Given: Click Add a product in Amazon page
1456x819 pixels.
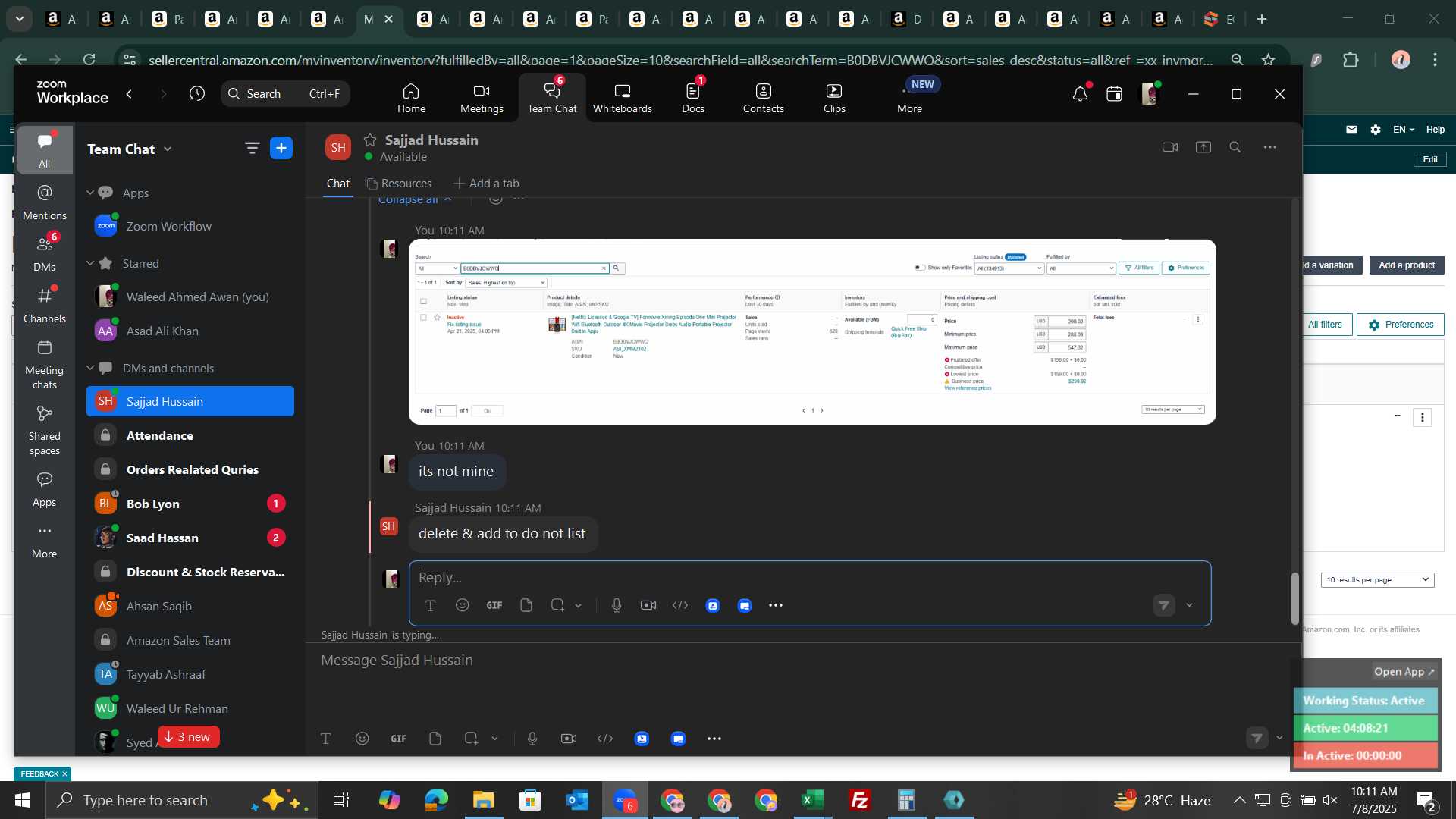Looking at the screenshot, I should 1407,265.
